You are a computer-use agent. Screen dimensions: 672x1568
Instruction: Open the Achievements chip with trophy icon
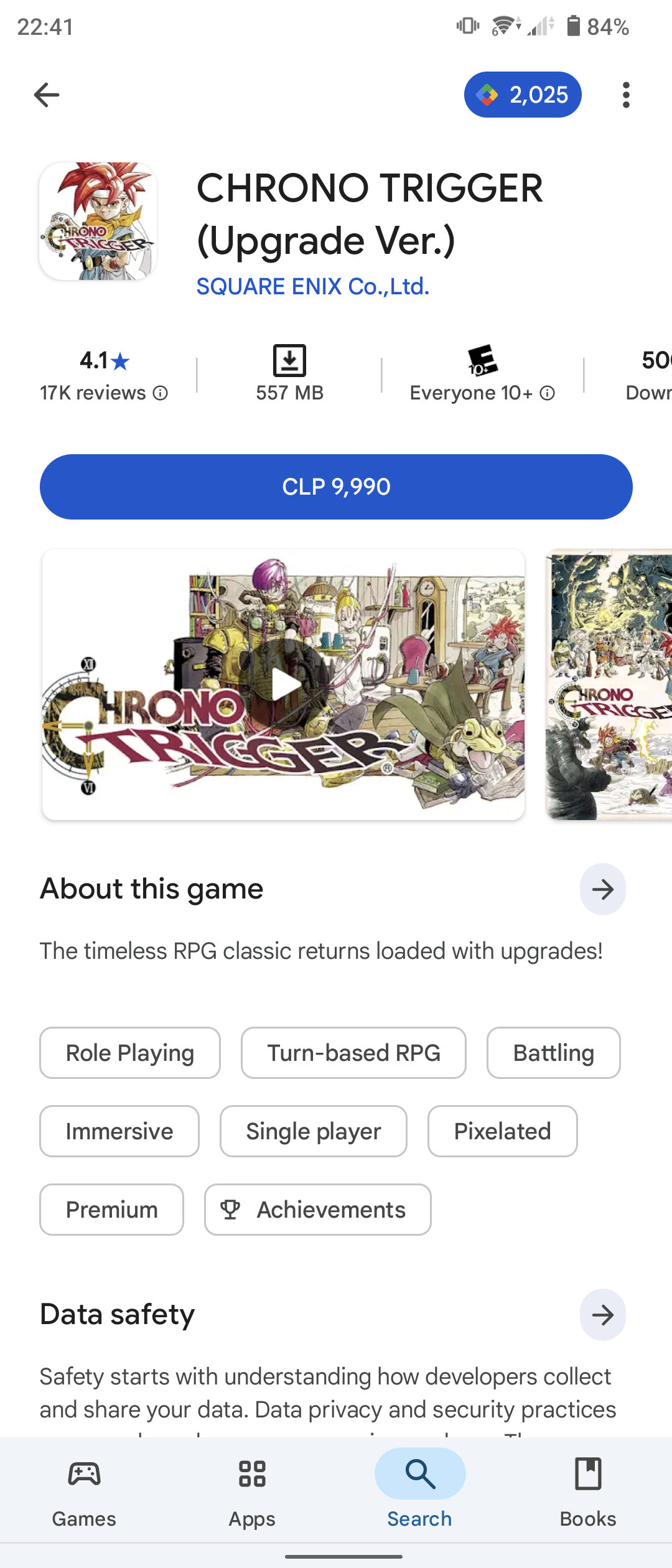pyautogui.click(x=318, y=1210)
